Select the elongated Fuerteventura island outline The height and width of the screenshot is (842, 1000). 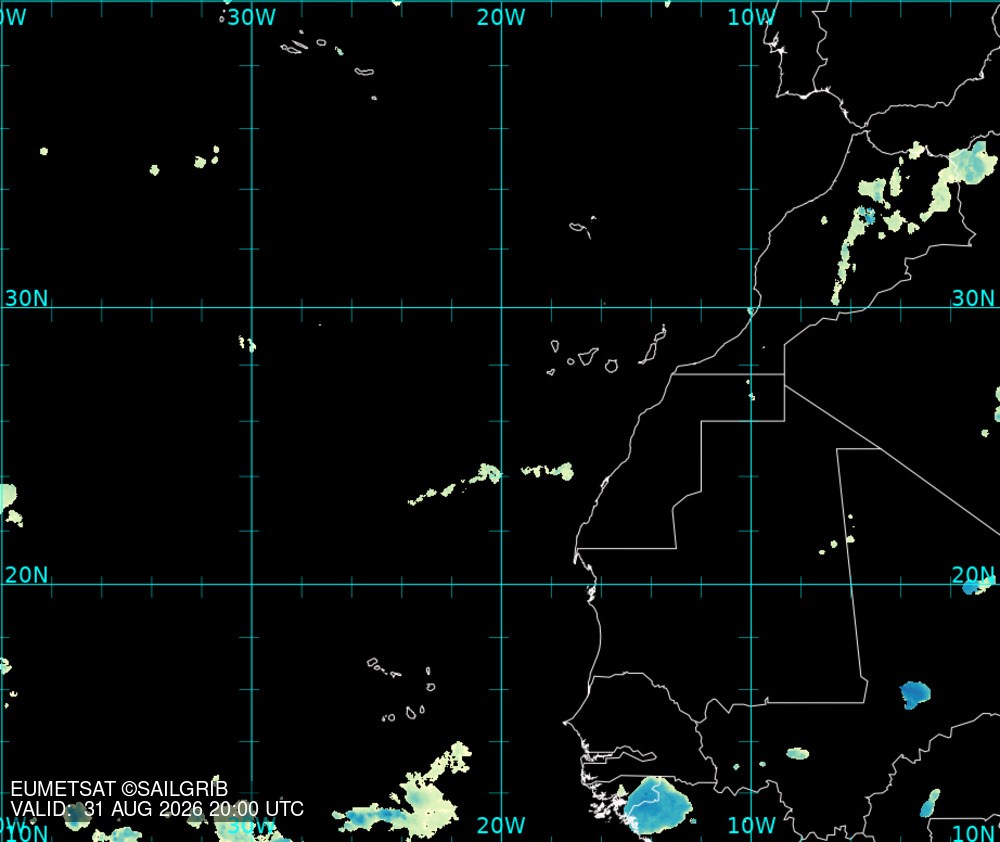pos(653,345)
